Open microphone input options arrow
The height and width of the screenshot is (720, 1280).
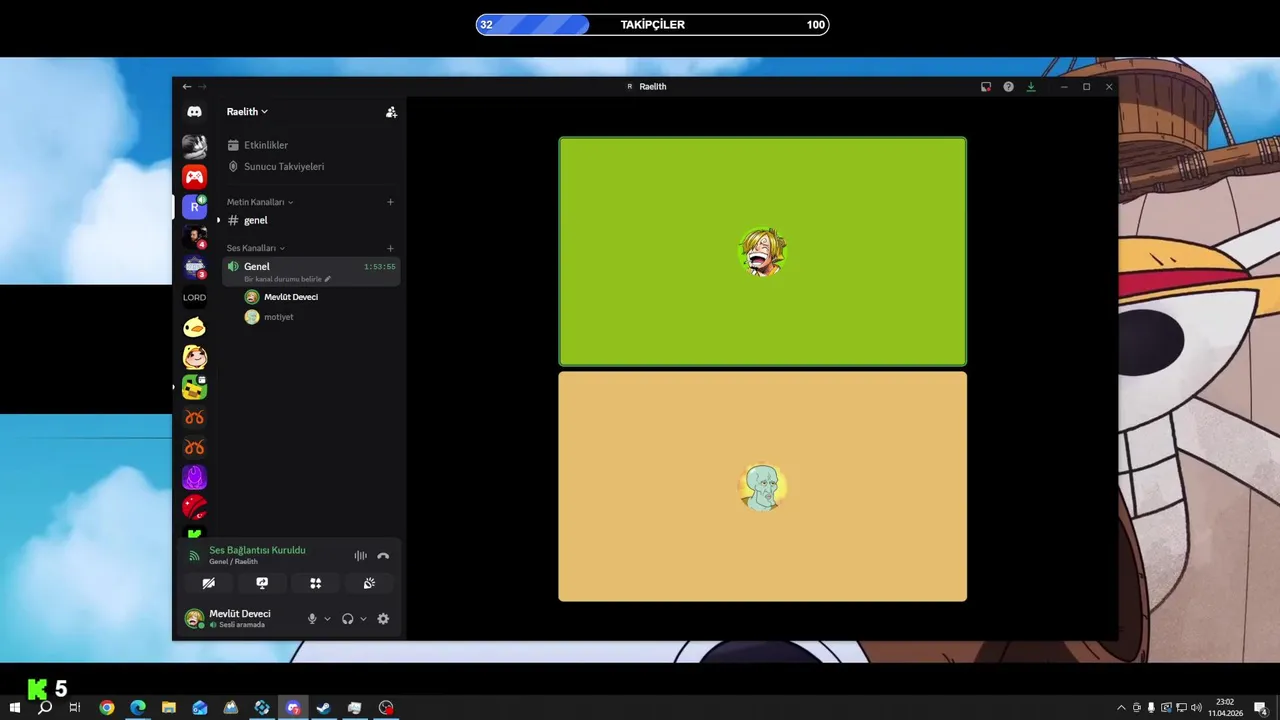point(327,619)
